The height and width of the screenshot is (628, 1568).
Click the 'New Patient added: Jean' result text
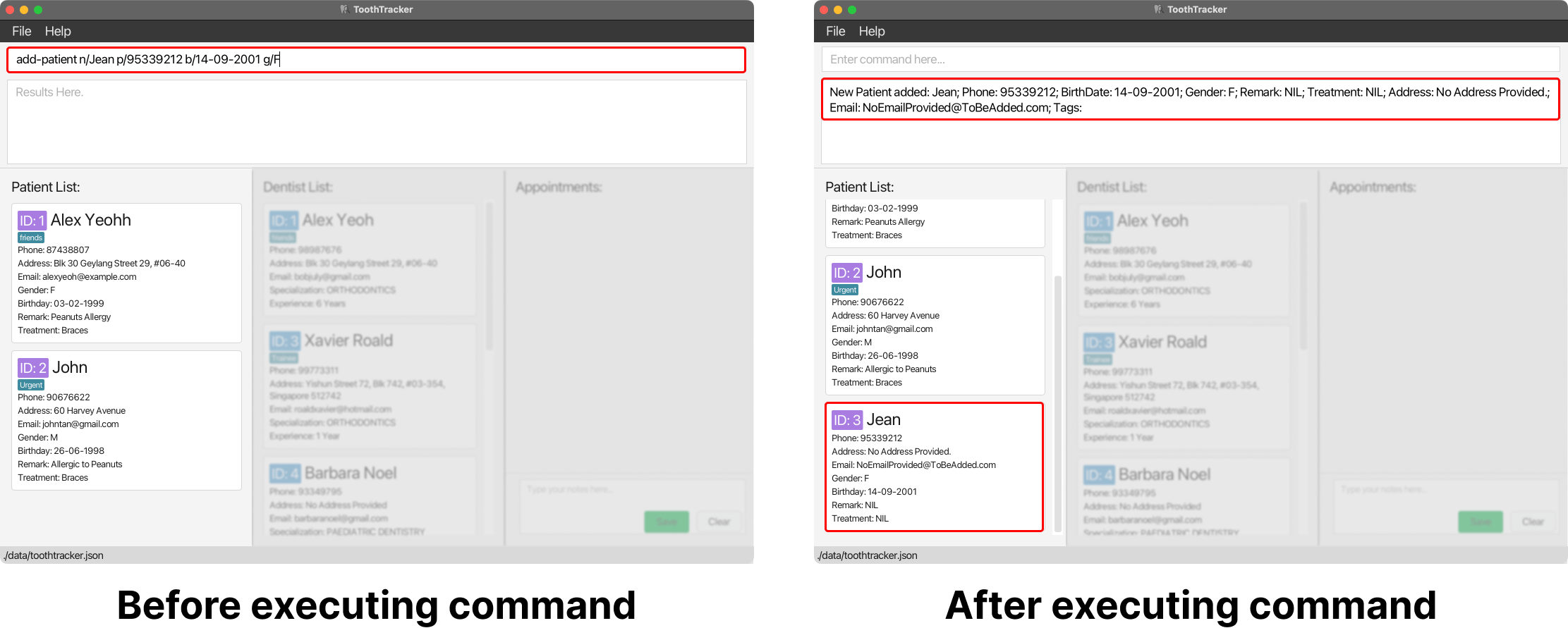(x=1190, y=99)
